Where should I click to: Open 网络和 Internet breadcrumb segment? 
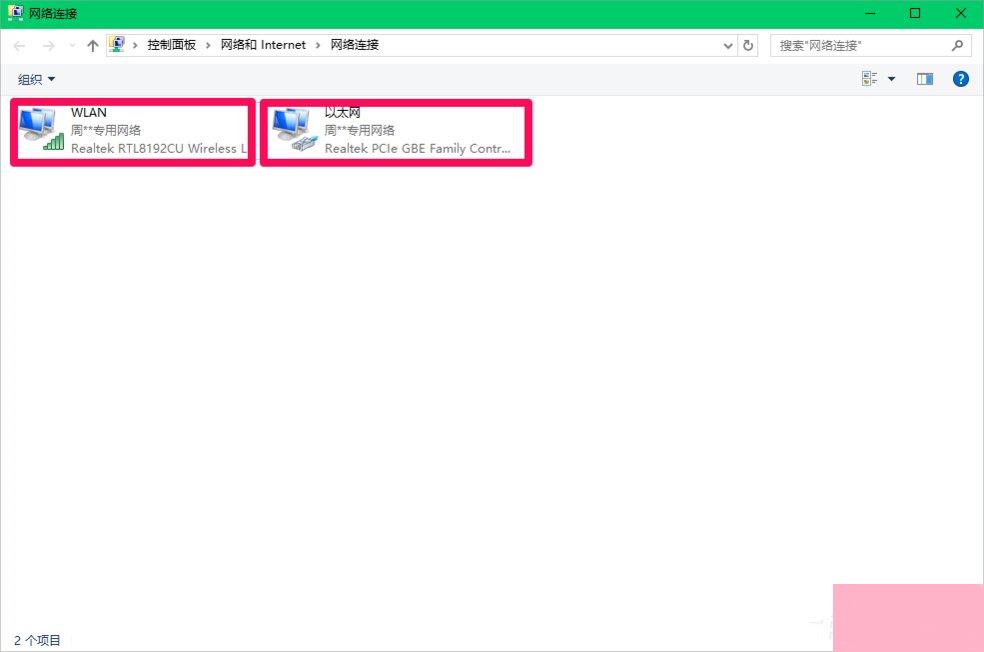(262, 45)
